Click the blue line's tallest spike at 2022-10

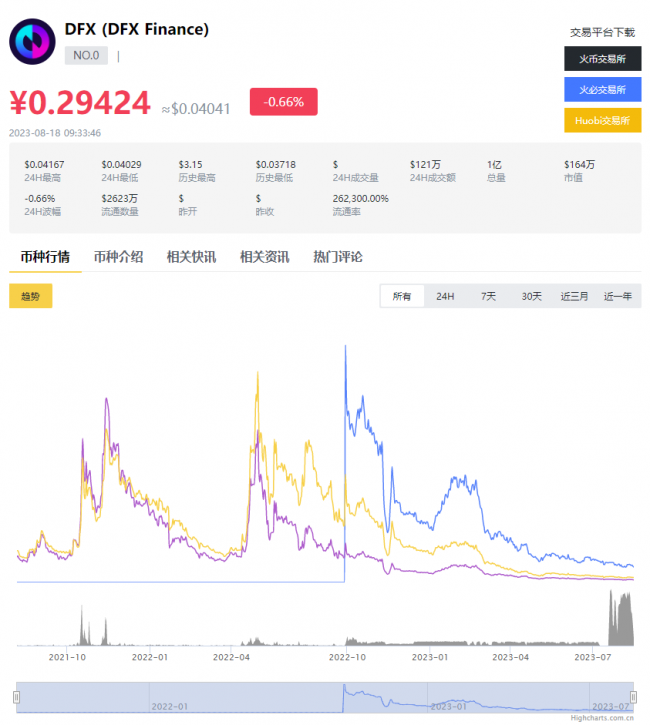[x=345, y=348]
